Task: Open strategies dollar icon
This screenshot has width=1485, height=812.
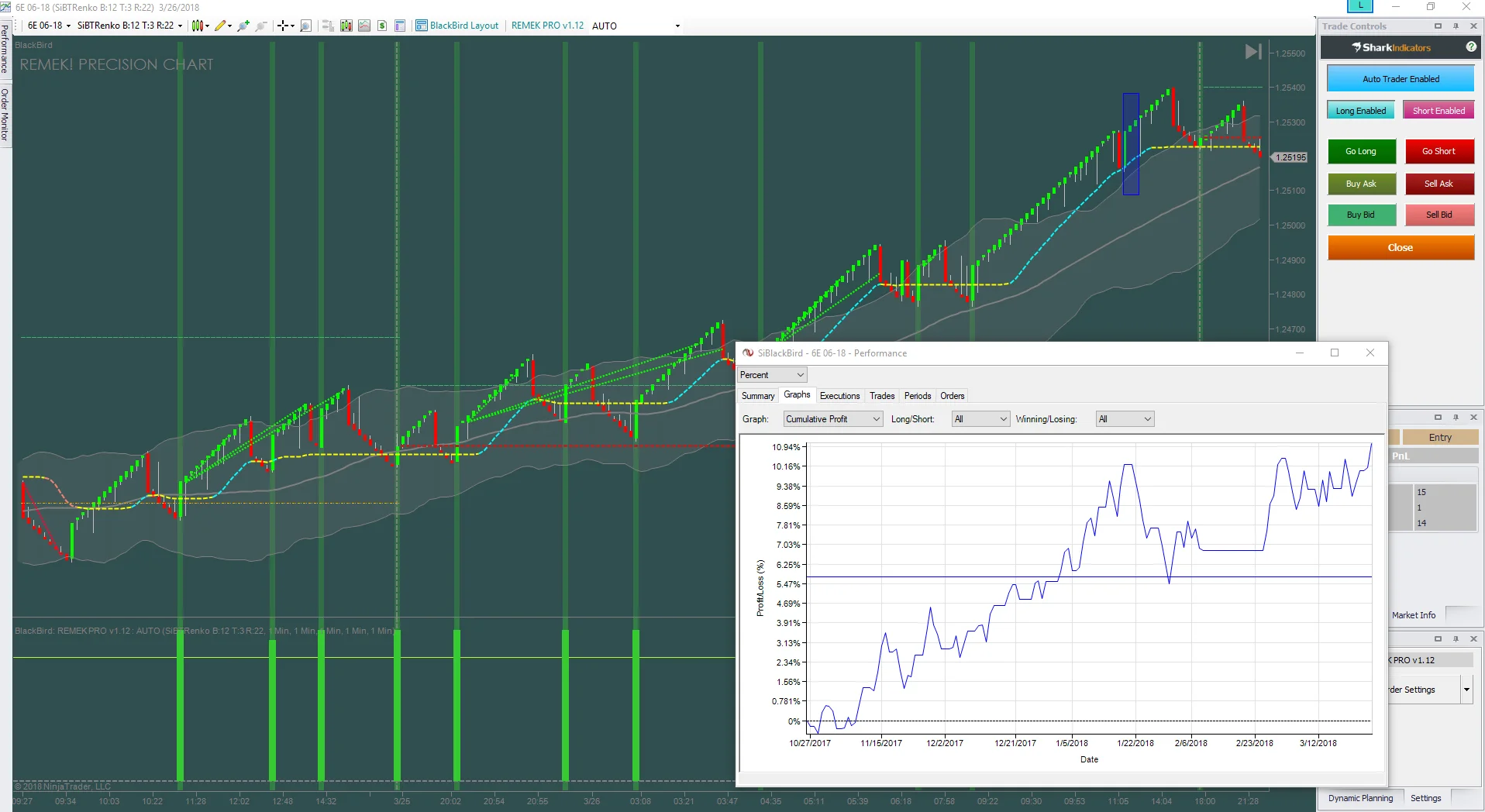Action: click(x=382, y=26)
